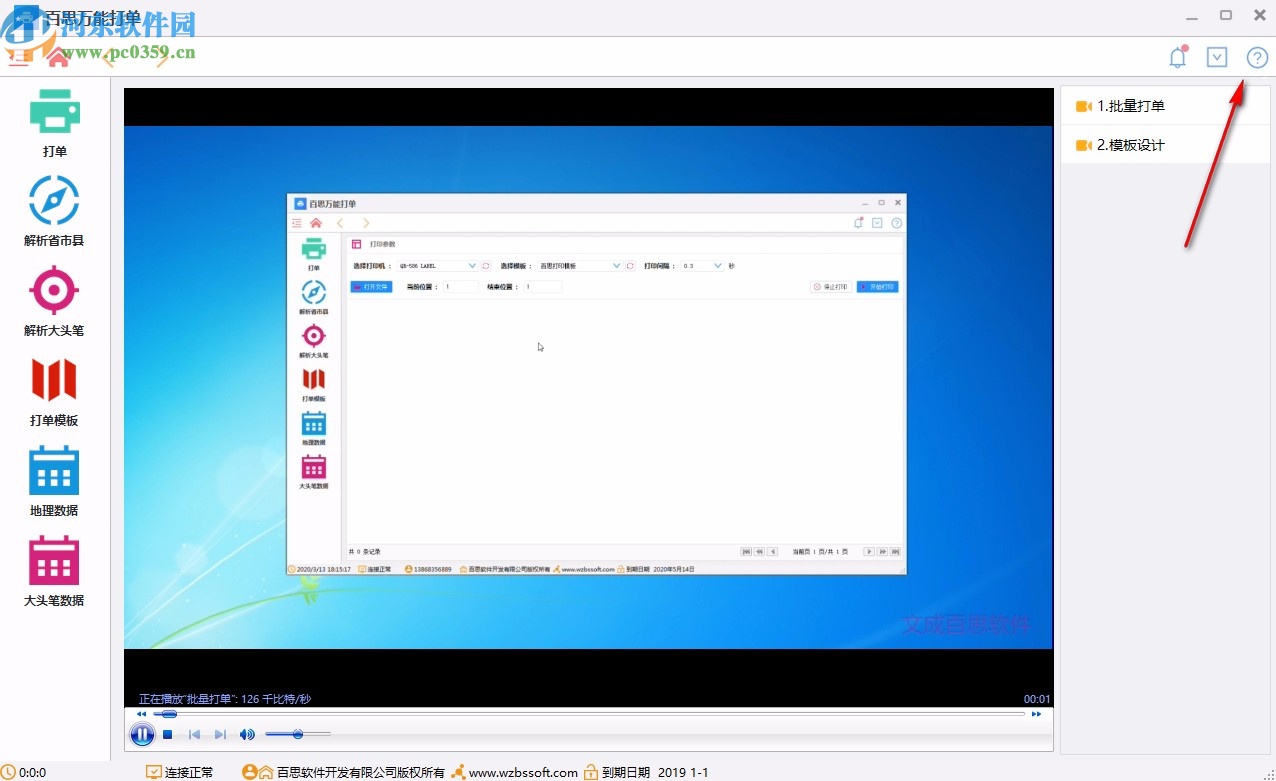Click the 00:01 elapsed time display
This screenshot has width=1276, height=781.
[1037, 699]
